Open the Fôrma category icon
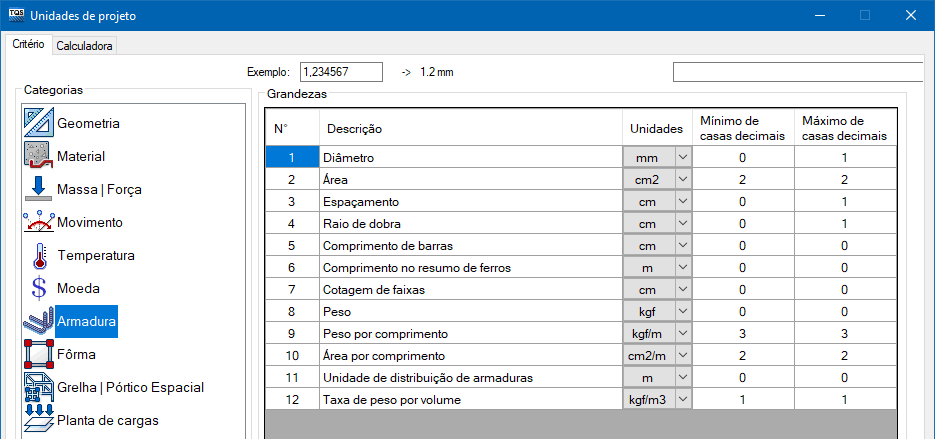 [39, 354]
